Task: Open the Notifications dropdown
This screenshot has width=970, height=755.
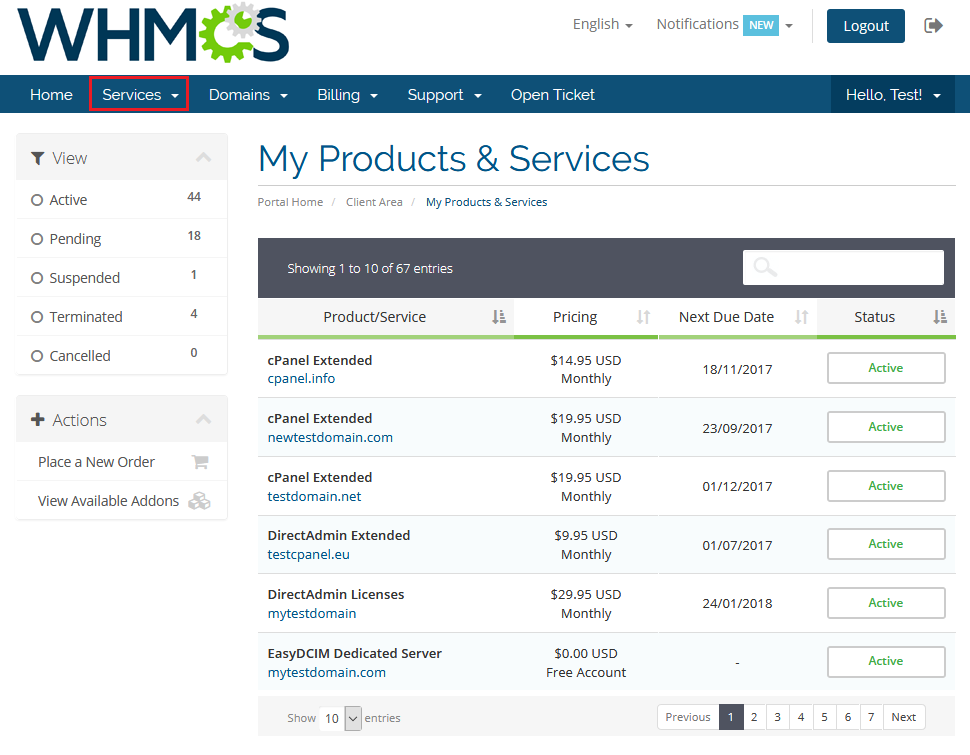Action: pyautogui.click(x=724, y=25)
